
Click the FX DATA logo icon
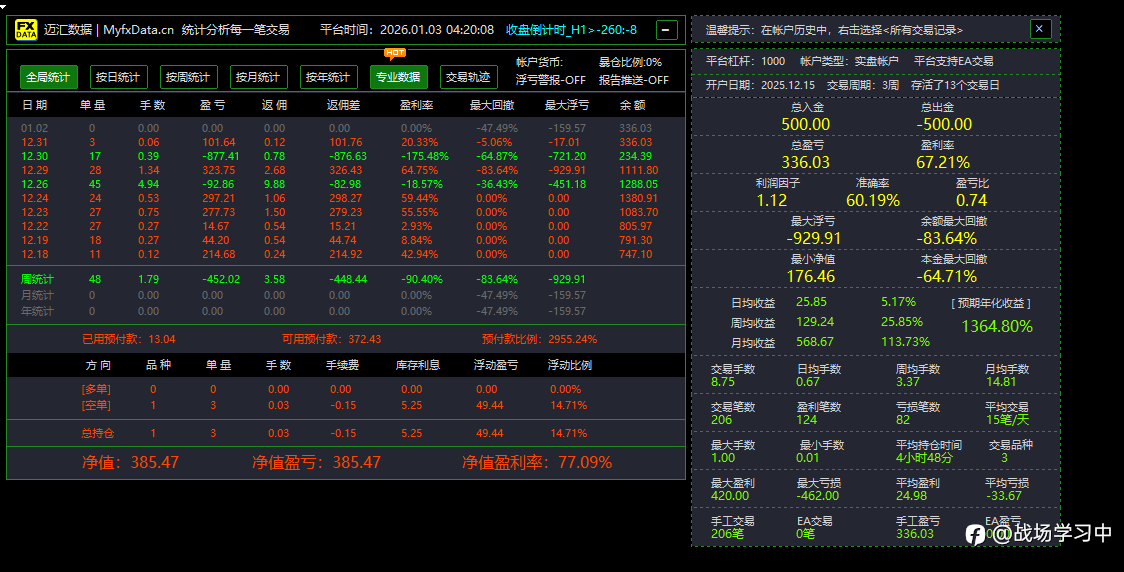pos(27,30)
